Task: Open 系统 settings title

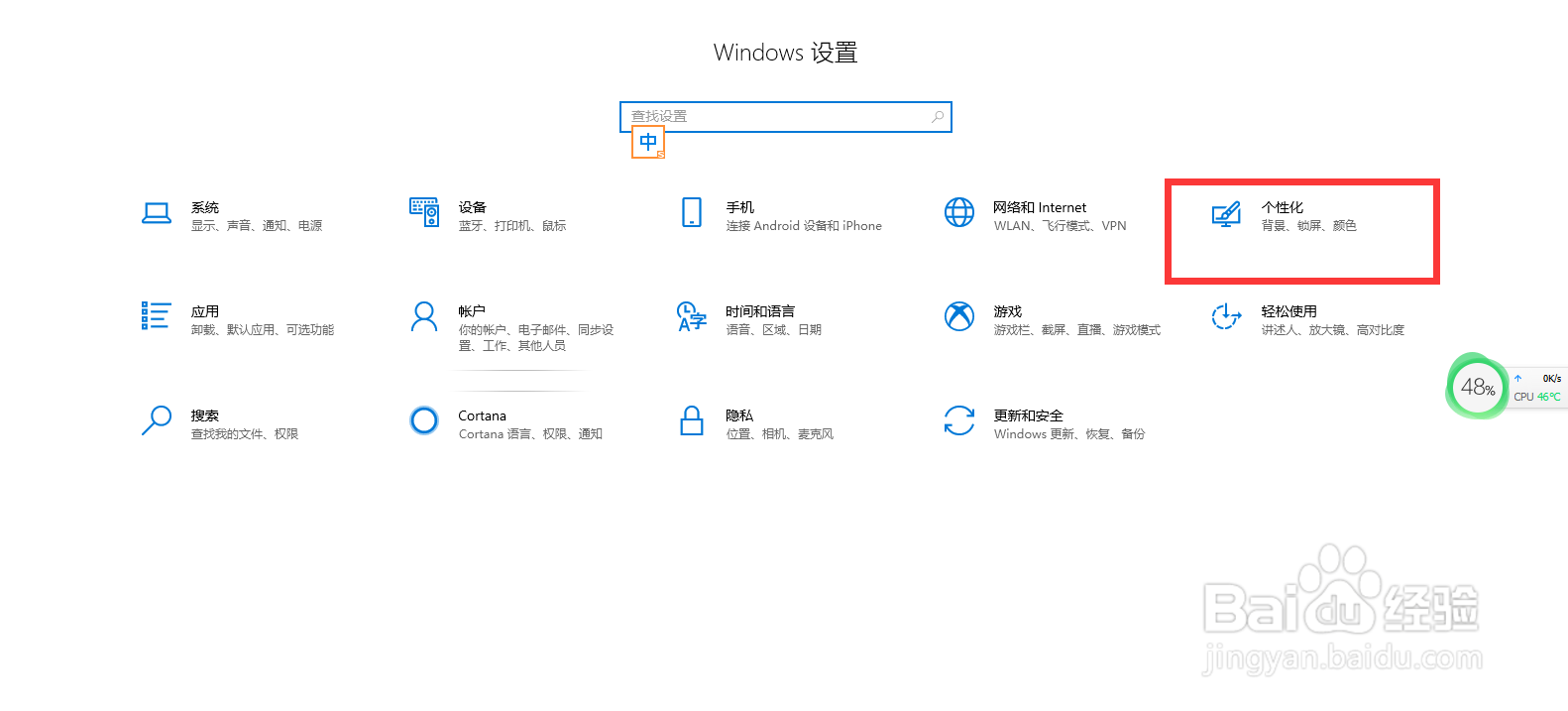Action: (205, 207)
